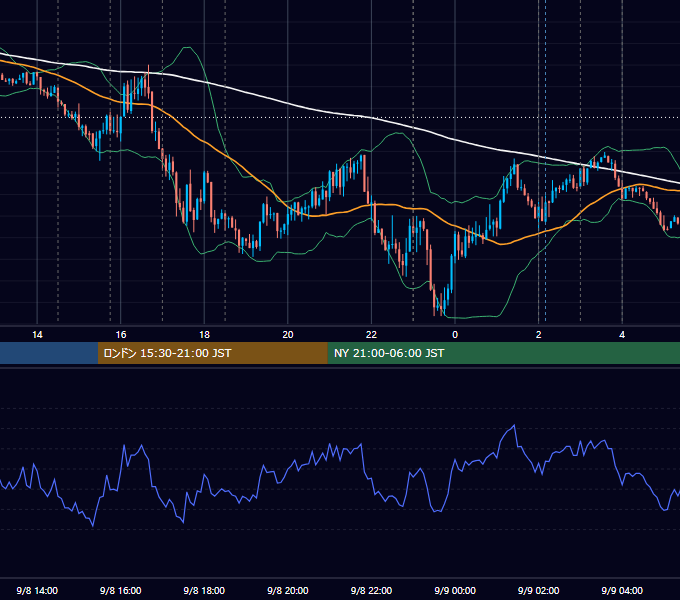Click the 9/8 20:00 label on oscillator axis
Image resolution: width=680 pixels, height=600 pixels.
pos(288,590)
